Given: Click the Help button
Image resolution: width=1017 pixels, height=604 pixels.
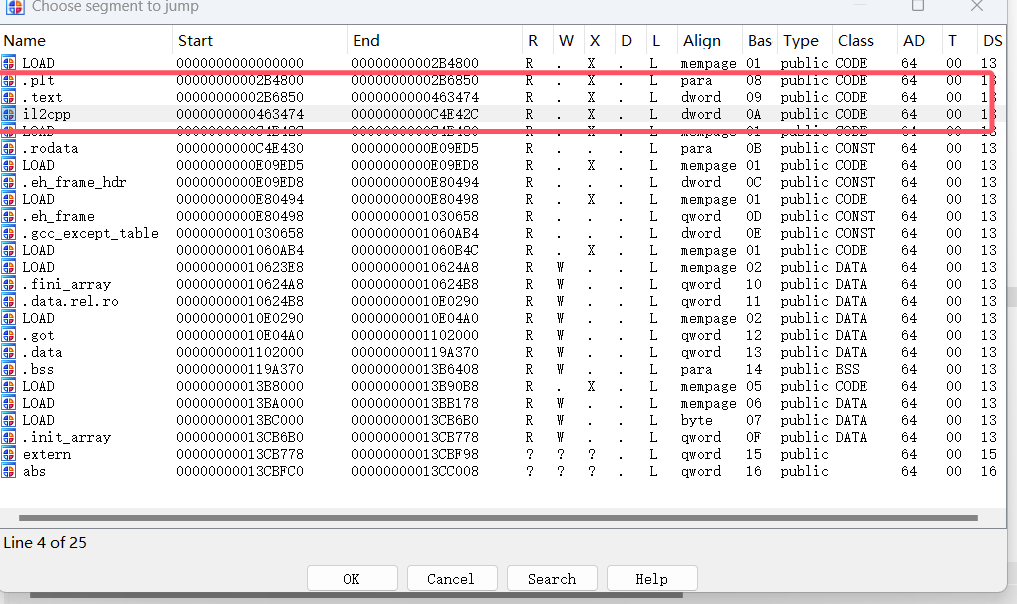Looking at the screenshot, I should pyautogui.click(x=652, y=579).
